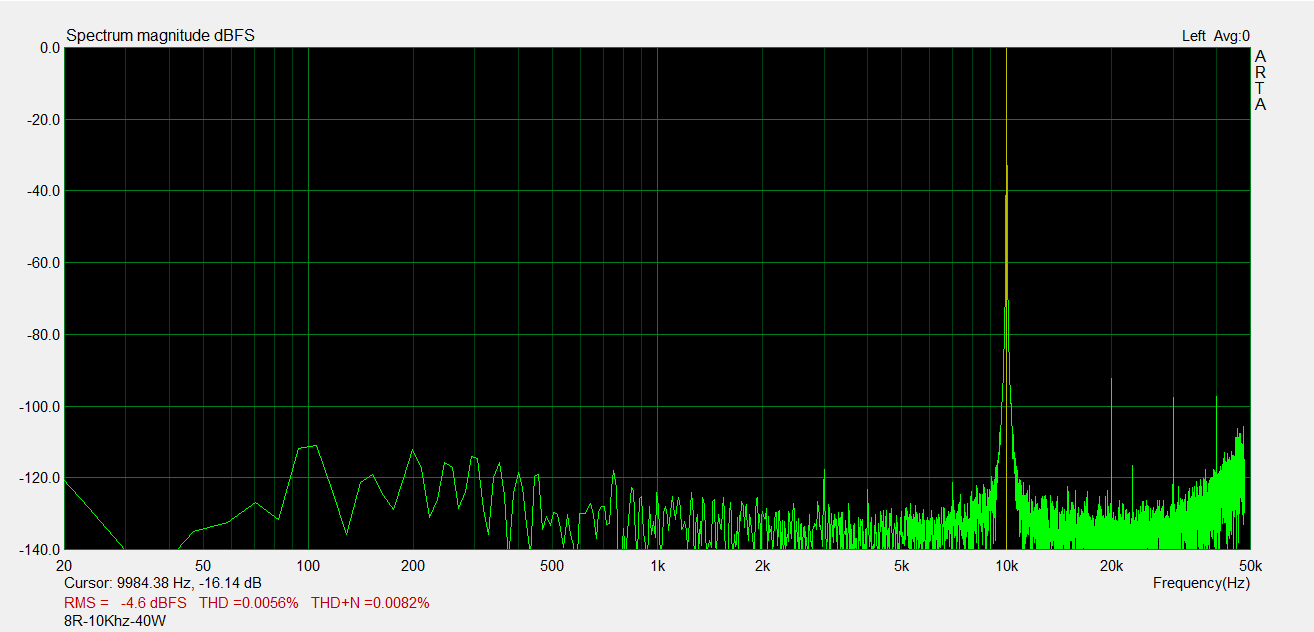Click the 'Left' channel label
1314x632 pixels.
(x=1193, y=36)
